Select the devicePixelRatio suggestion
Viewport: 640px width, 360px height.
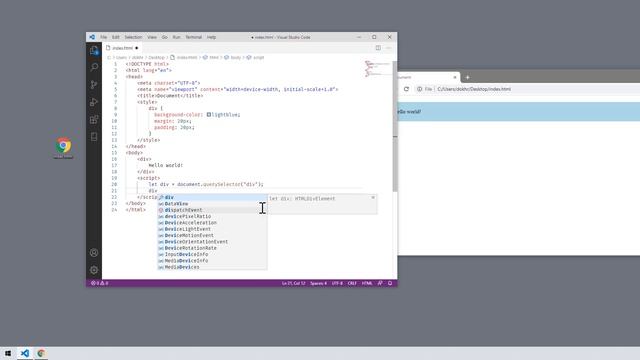point(212,216)
